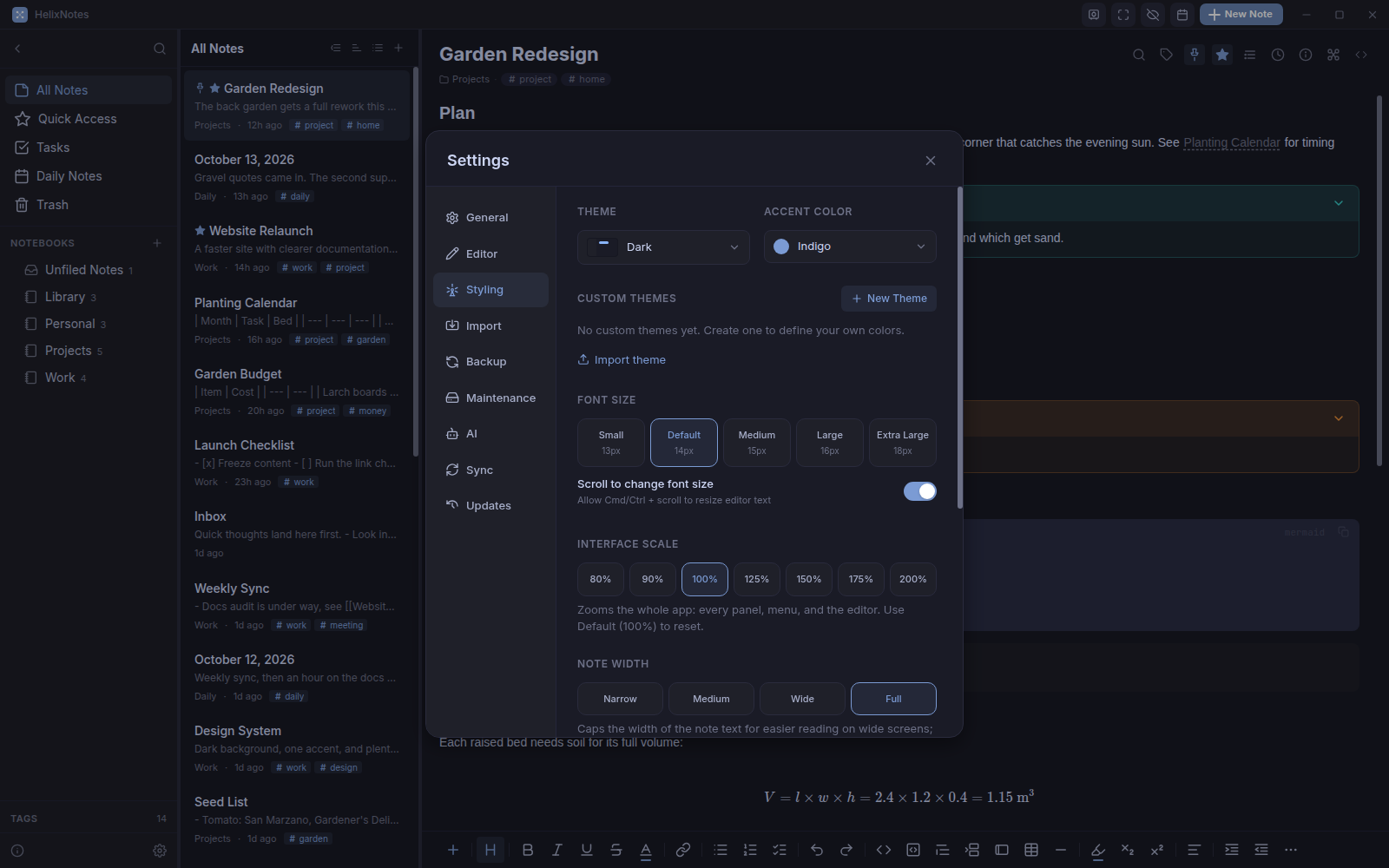Open Daily Notes in the sidebar
The height and width of the screenshot is (868, 1389).
coord(89,176)
